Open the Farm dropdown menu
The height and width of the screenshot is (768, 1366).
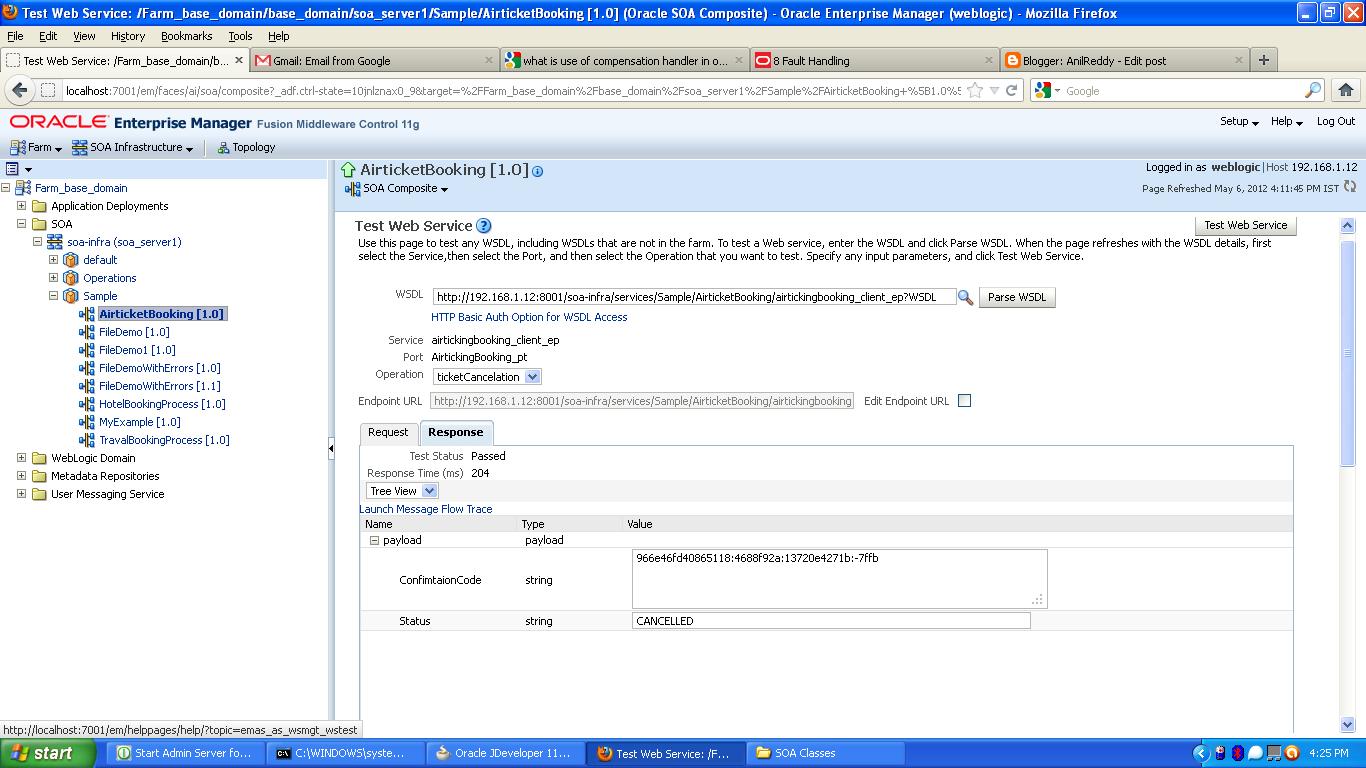(36, 147)
